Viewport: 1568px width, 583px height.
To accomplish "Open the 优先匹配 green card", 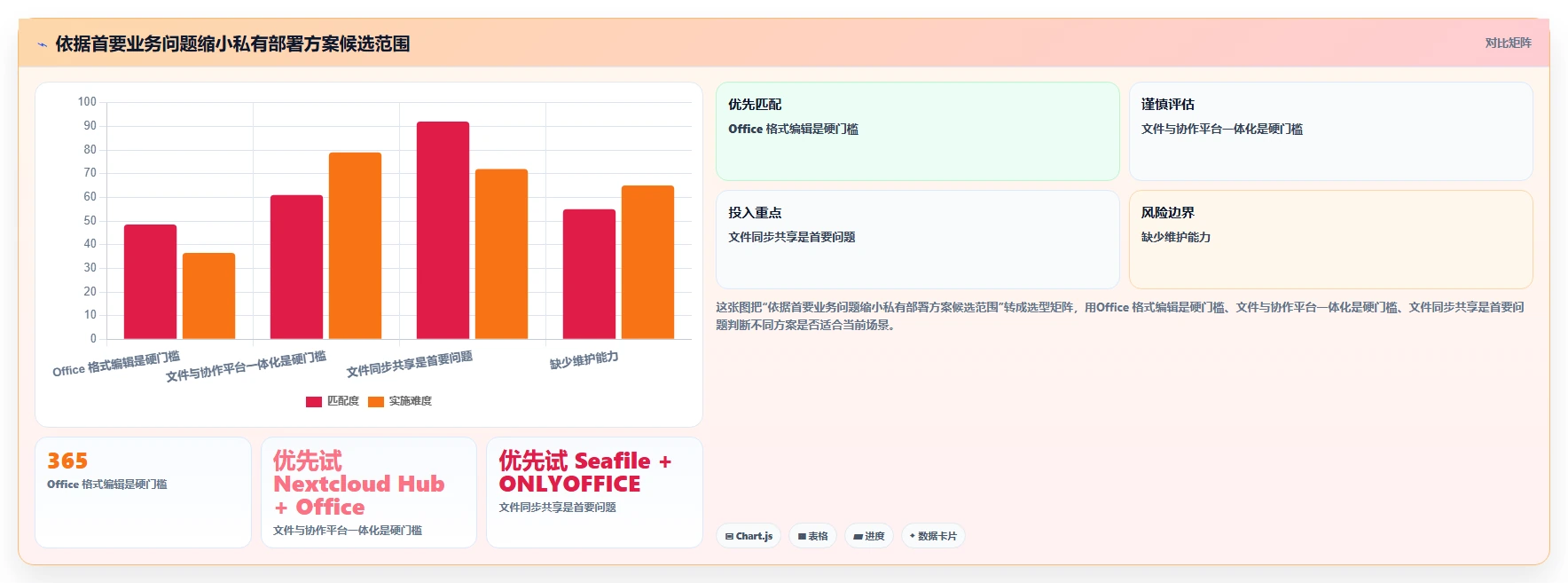I will click(x=918, y=131).
